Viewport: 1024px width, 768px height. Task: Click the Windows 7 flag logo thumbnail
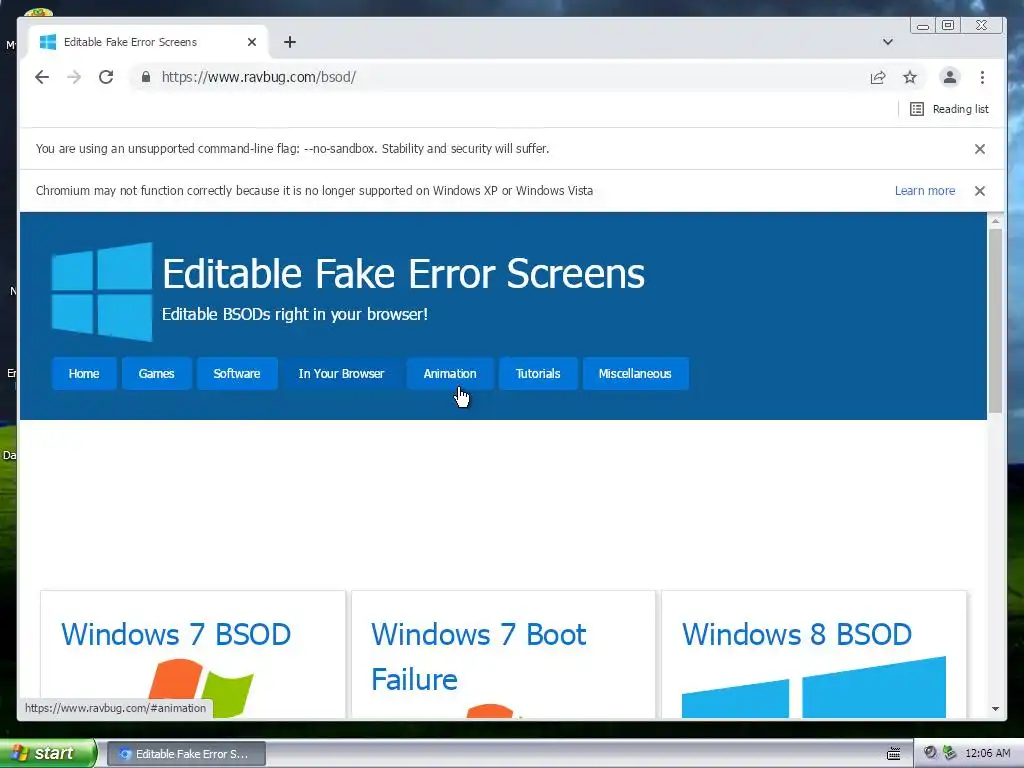click(200, 688)
